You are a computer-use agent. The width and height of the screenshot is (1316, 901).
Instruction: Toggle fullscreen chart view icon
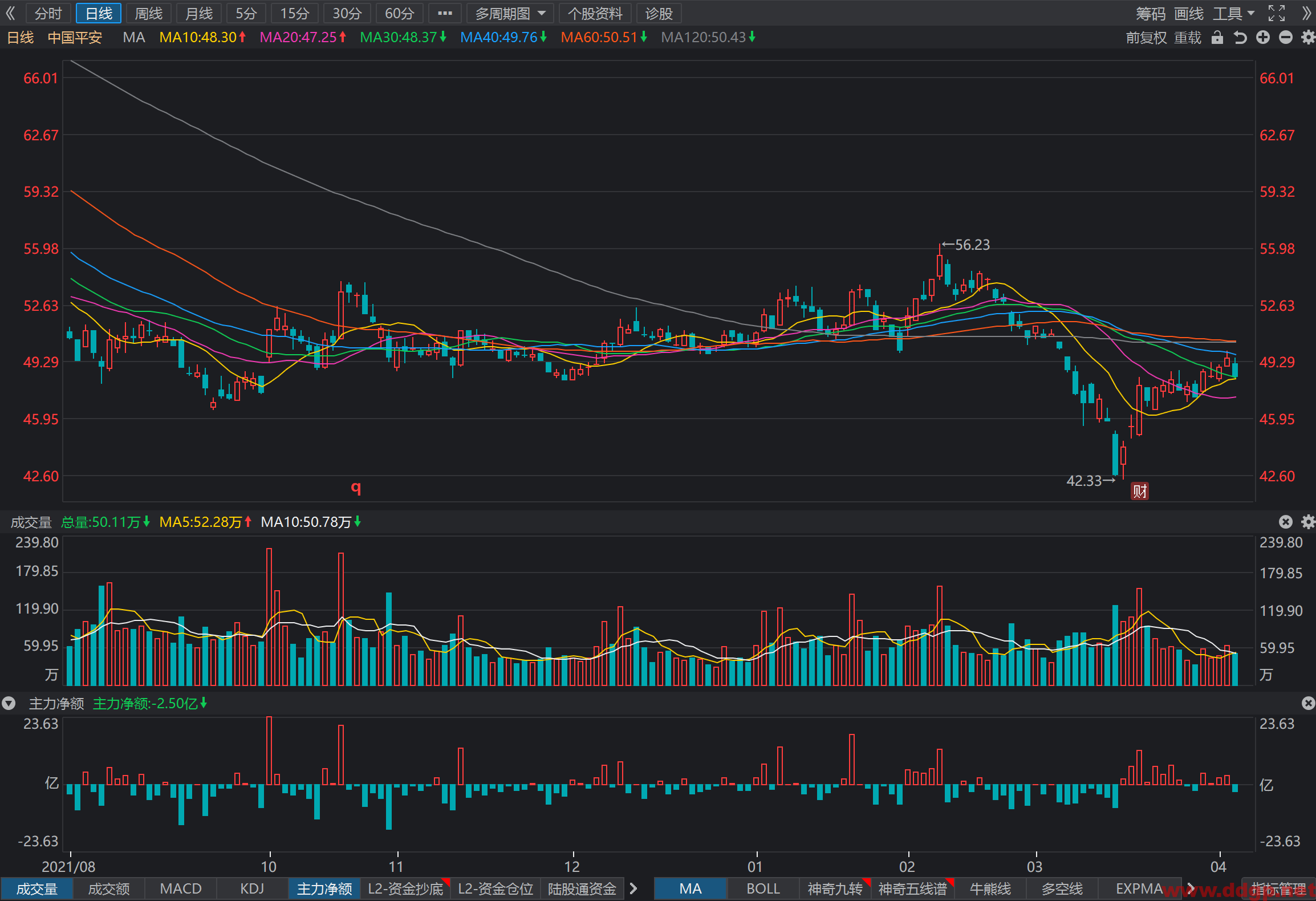tap(1277, 13)
